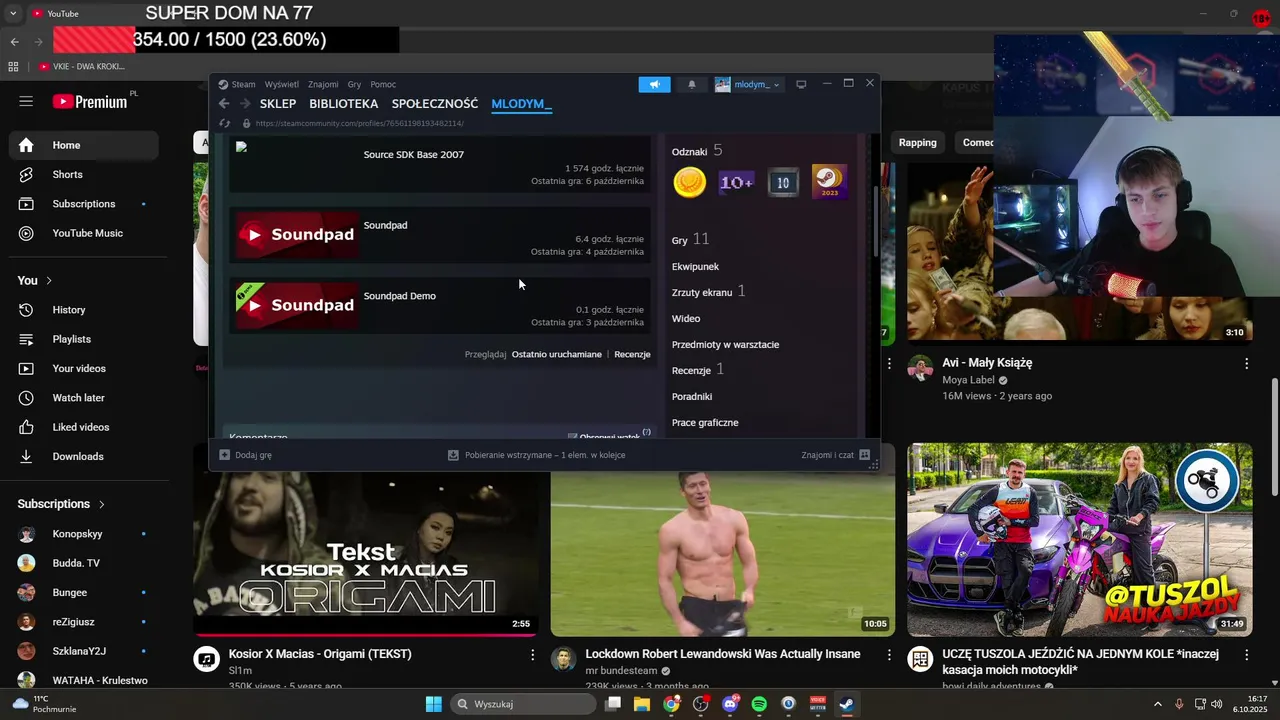Open UCZĘ TUSZOLA motorcycle video thumbnail
This screenshot has height=720, width=1280.
point(1080,540)
